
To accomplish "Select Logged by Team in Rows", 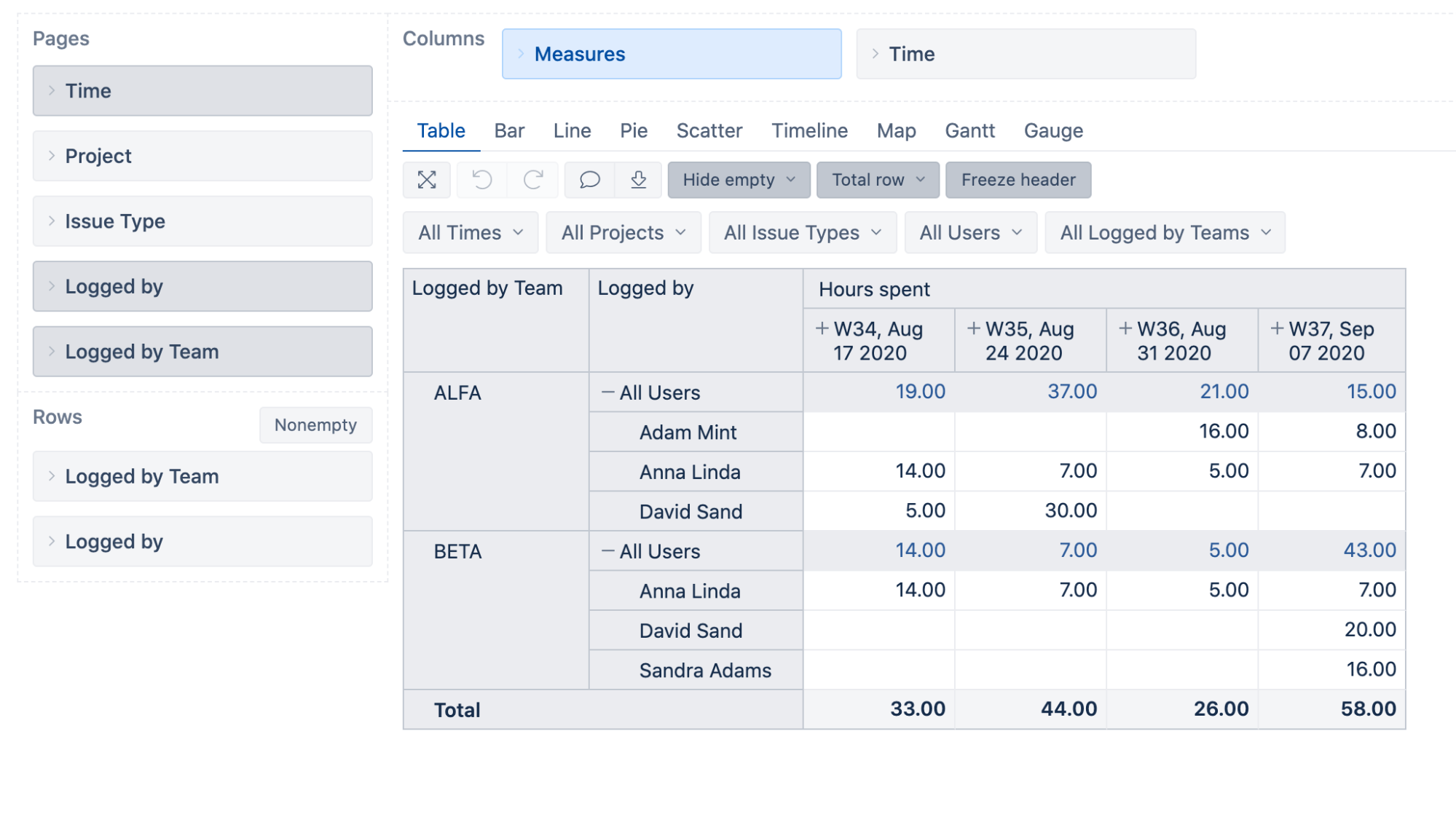I will click(x=202, y=476).
